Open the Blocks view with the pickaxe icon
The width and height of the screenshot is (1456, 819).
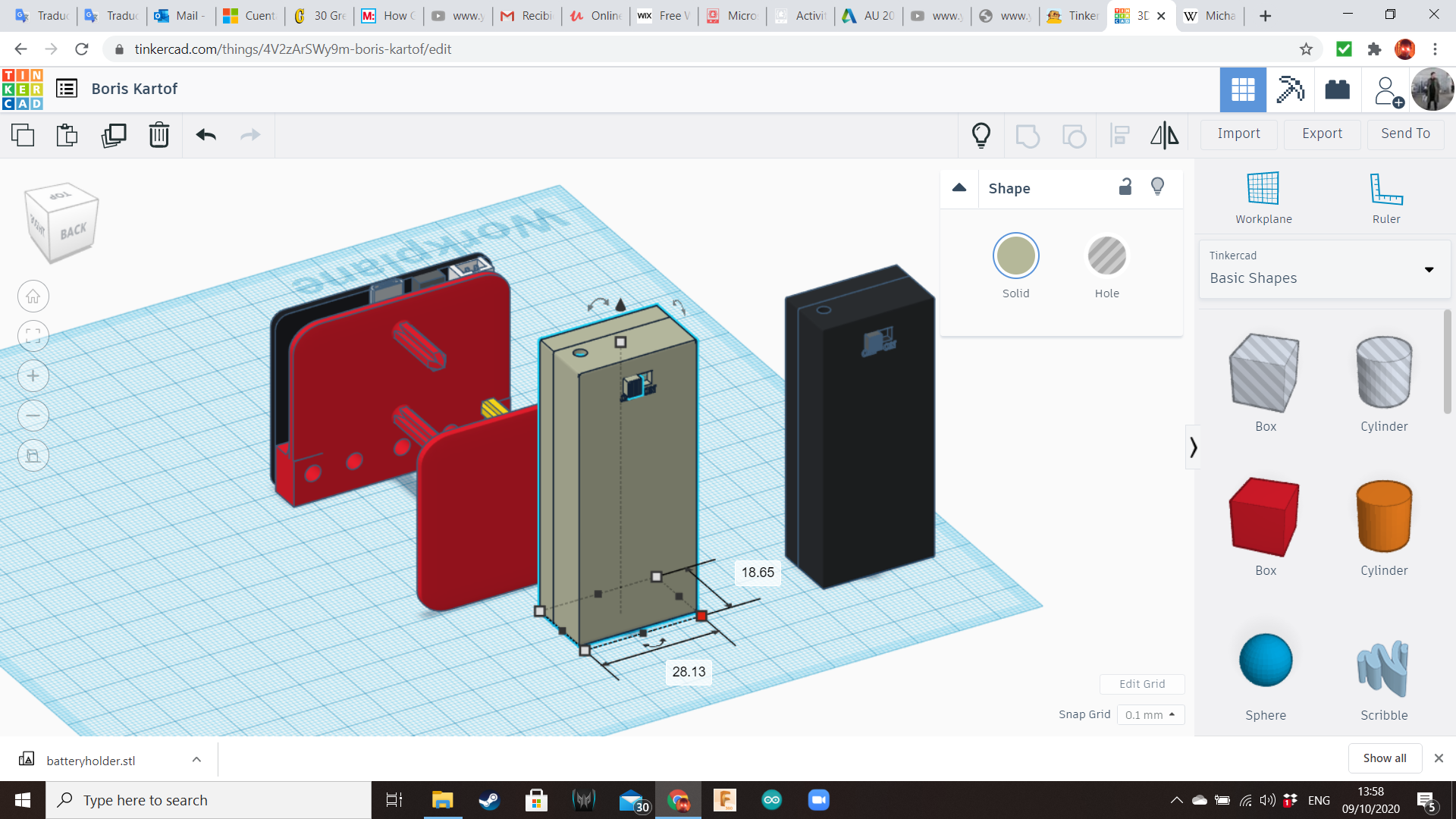(x=1289, y=89)
